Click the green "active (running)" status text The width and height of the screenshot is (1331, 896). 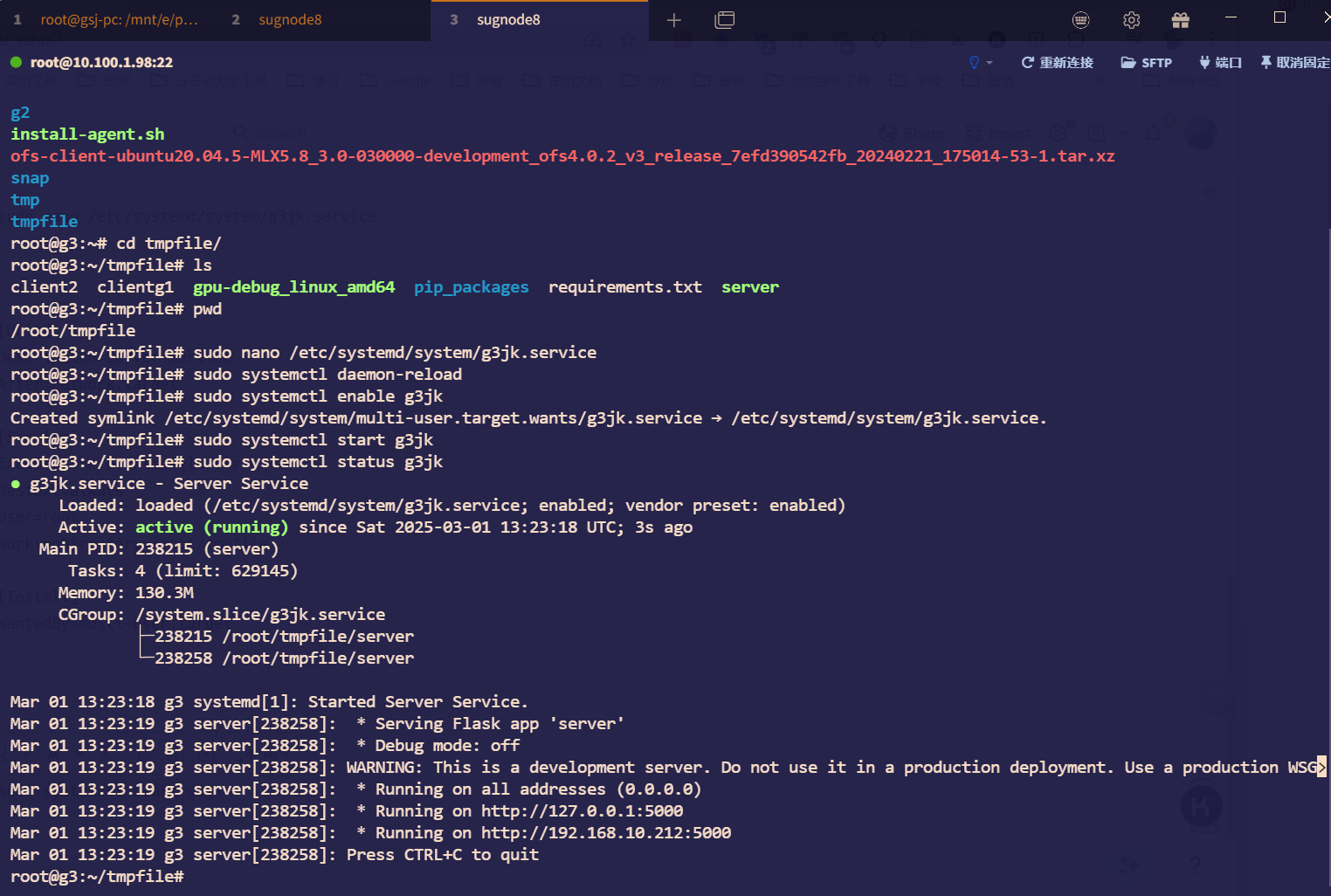click(211, 527)
